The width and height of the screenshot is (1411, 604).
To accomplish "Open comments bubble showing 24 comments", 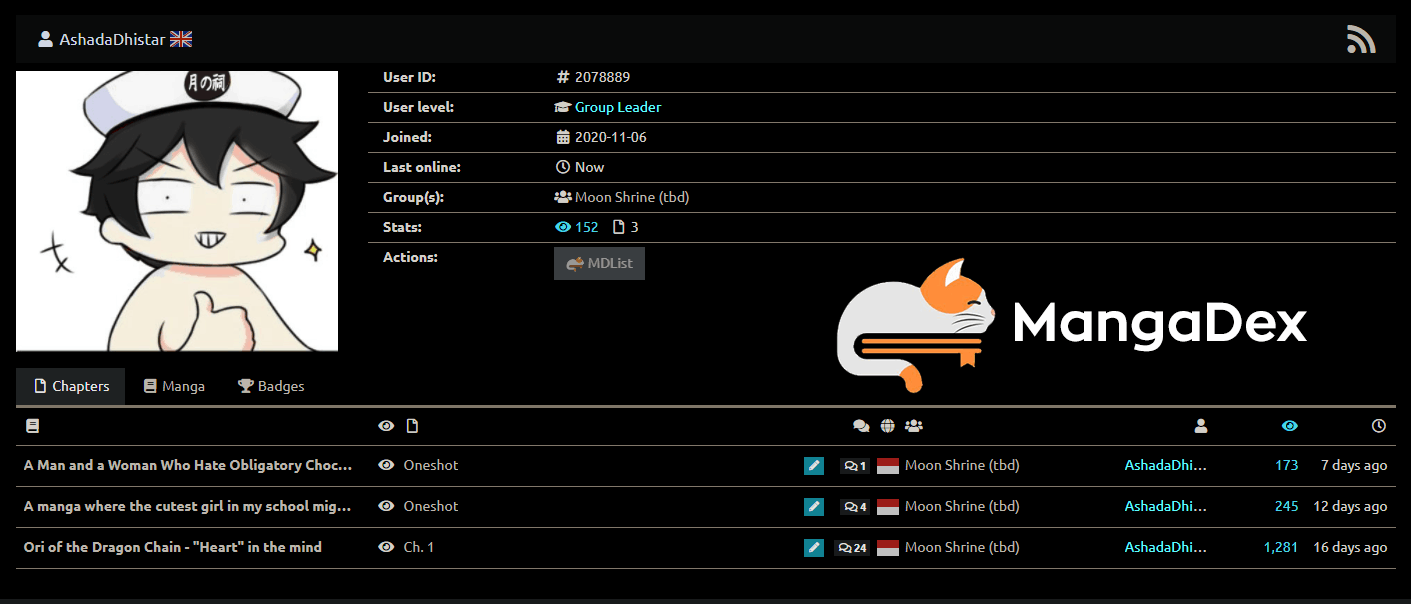I will (x=852, y=548).
